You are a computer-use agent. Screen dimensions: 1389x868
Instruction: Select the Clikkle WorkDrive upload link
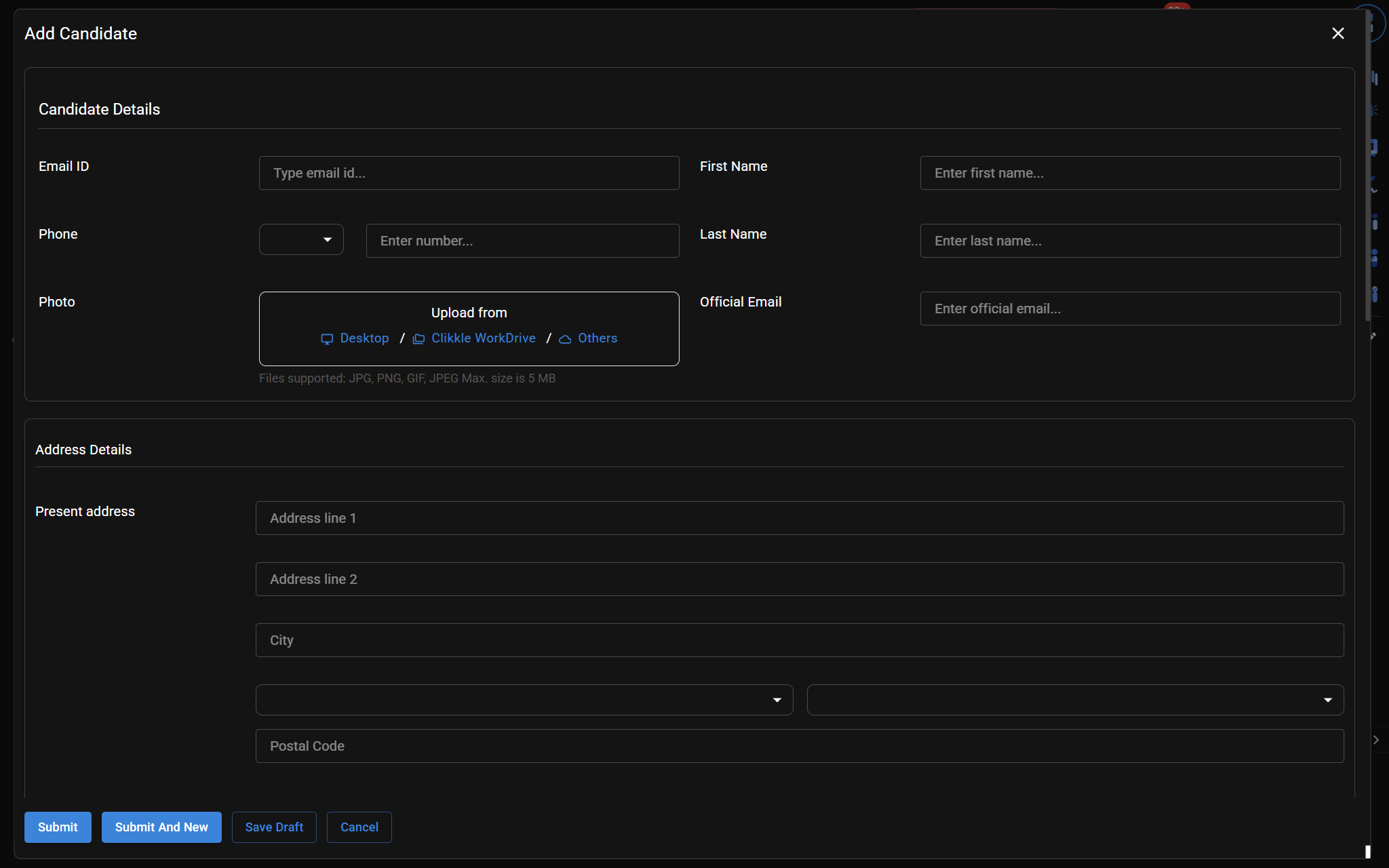coord(483,338)
